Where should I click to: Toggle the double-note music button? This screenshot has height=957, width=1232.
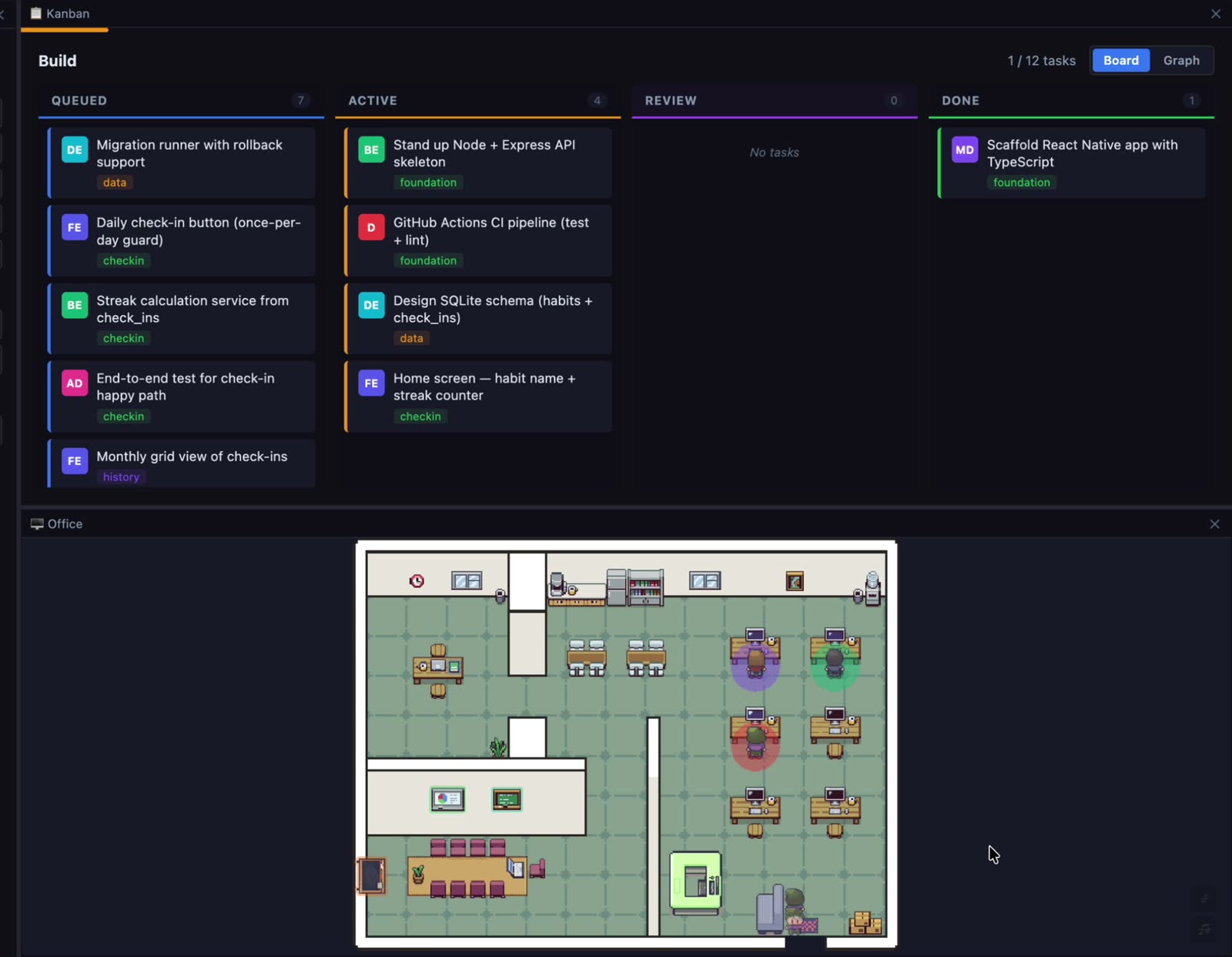(1204, 929)
